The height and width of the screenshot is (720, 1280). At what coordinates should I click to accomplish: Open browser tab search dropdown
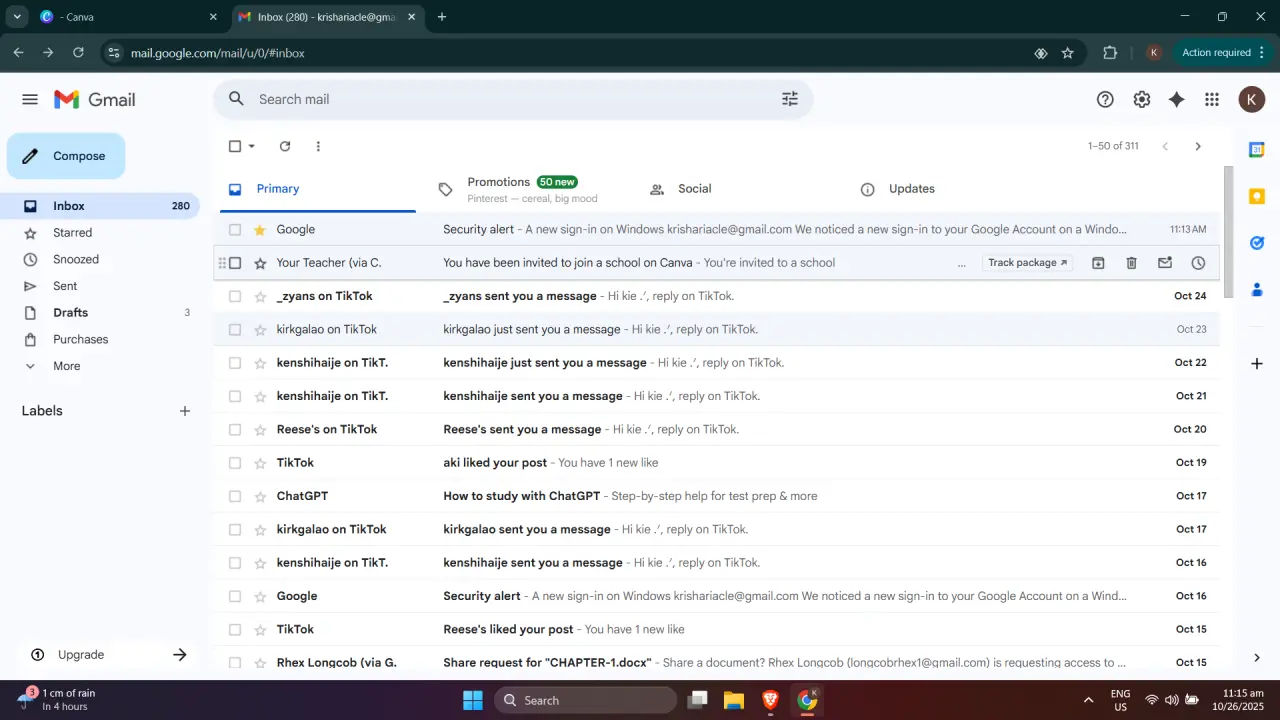pyautogui.click(x=17, y=17)
